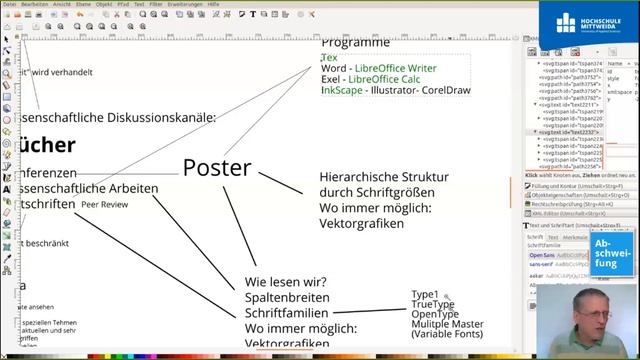This screenshot has width=640, height=360.
Task: Expand XML-Editor panel header
Action: [580, 213]
